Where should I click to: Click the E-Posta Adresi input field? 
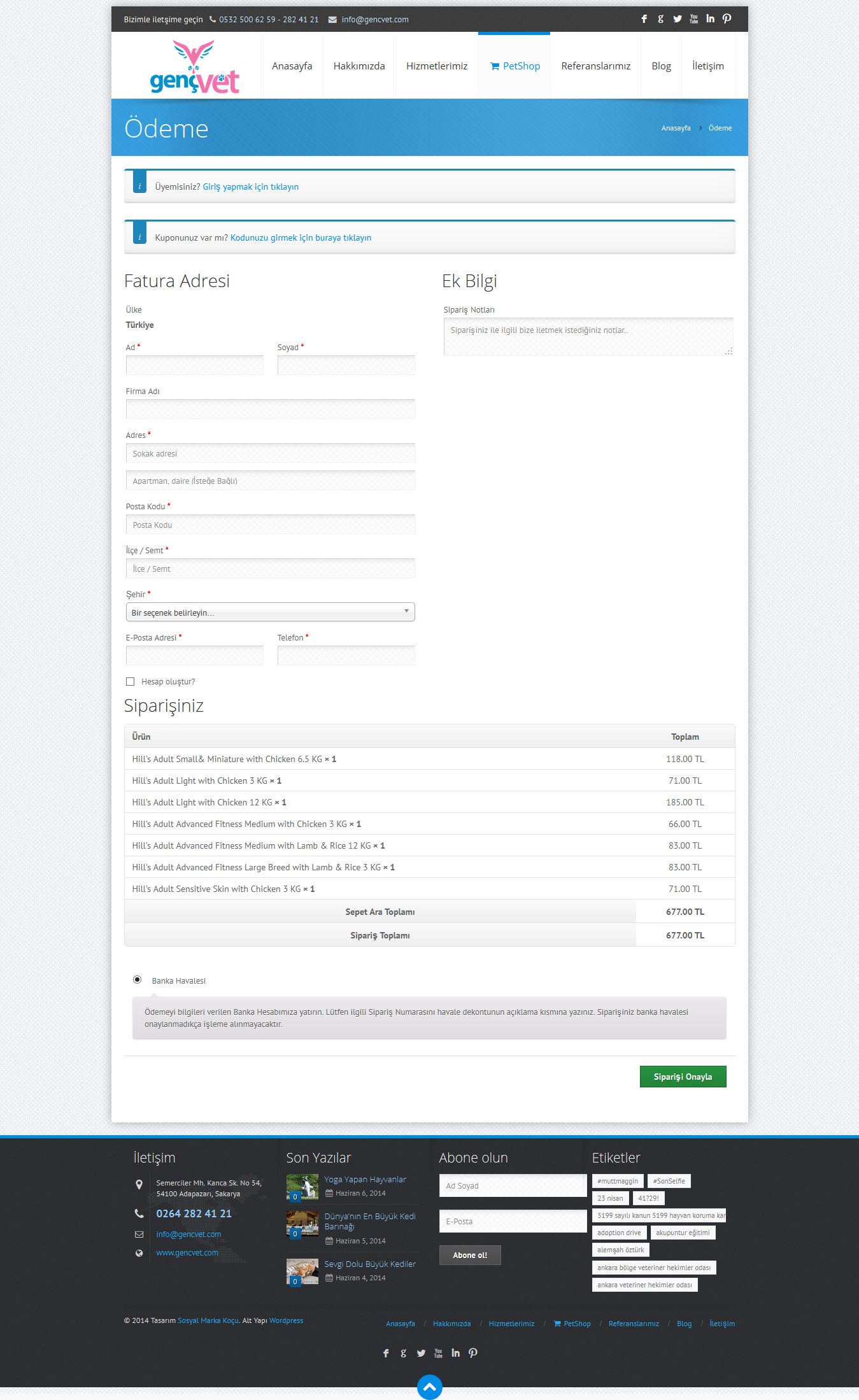195,656
